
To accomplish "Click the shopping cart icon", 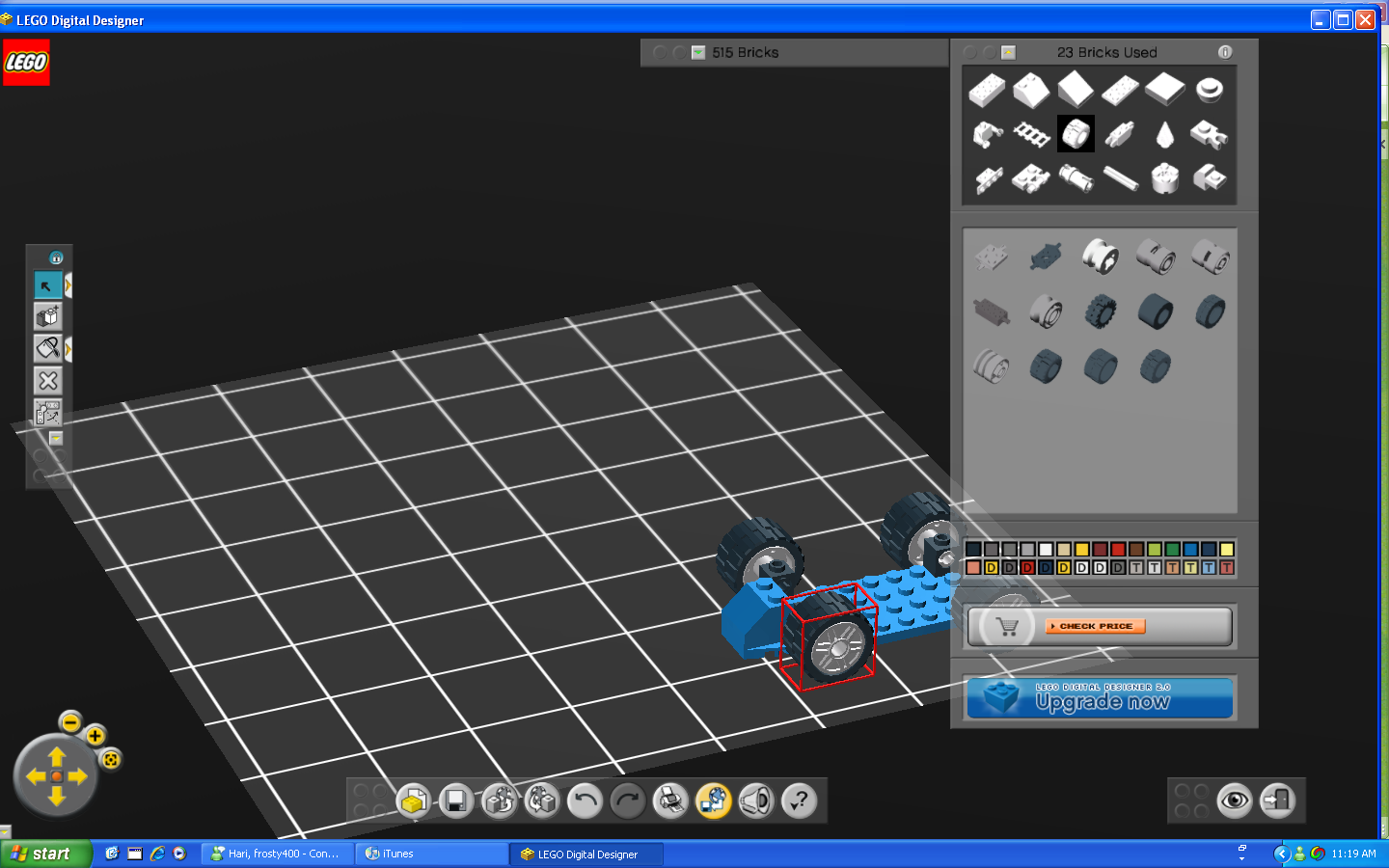I will click(x=1007, y=627).
